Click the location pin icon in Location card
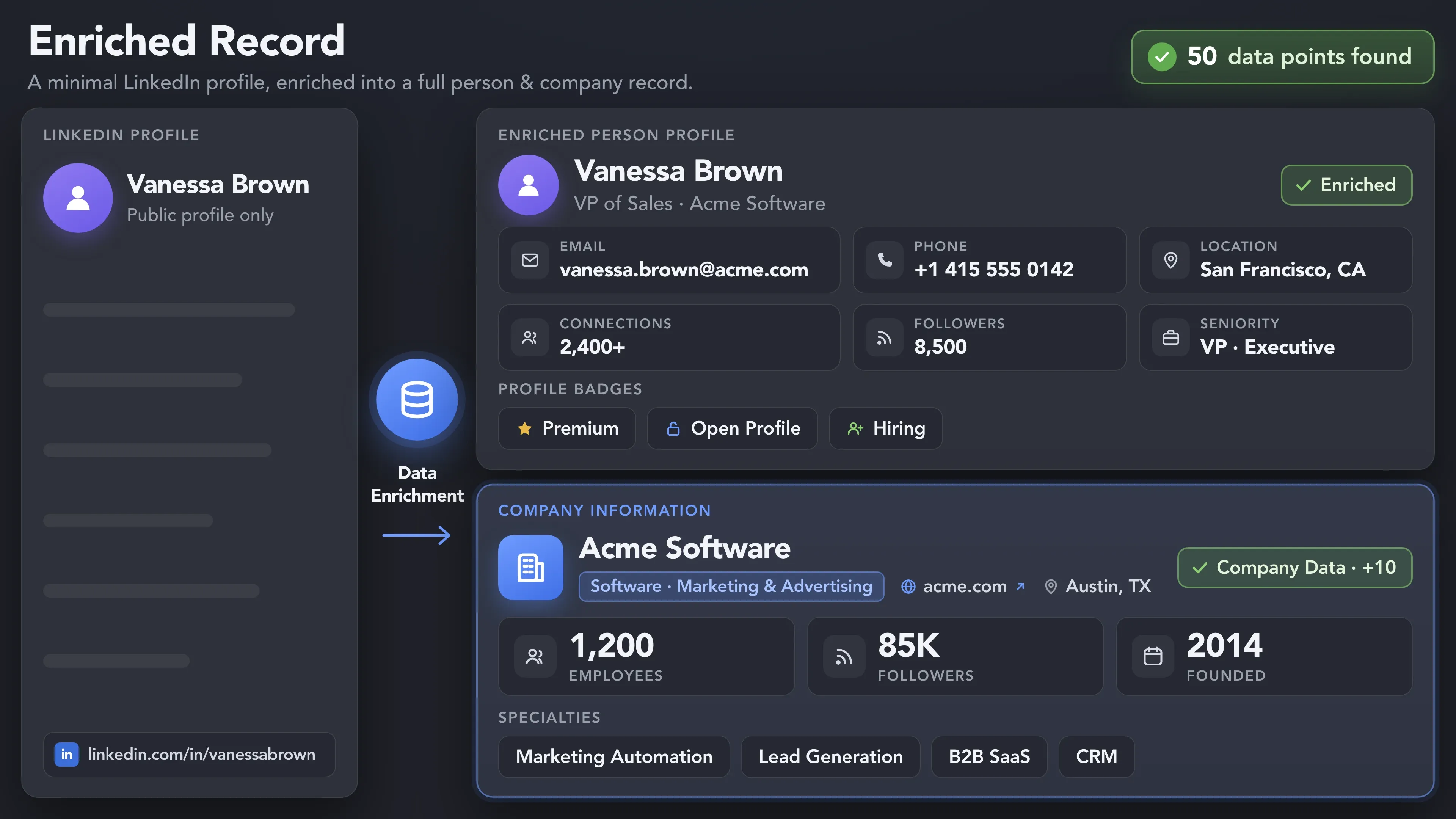Viewport: 1456px width, 819px height. tap(1170, 260)
